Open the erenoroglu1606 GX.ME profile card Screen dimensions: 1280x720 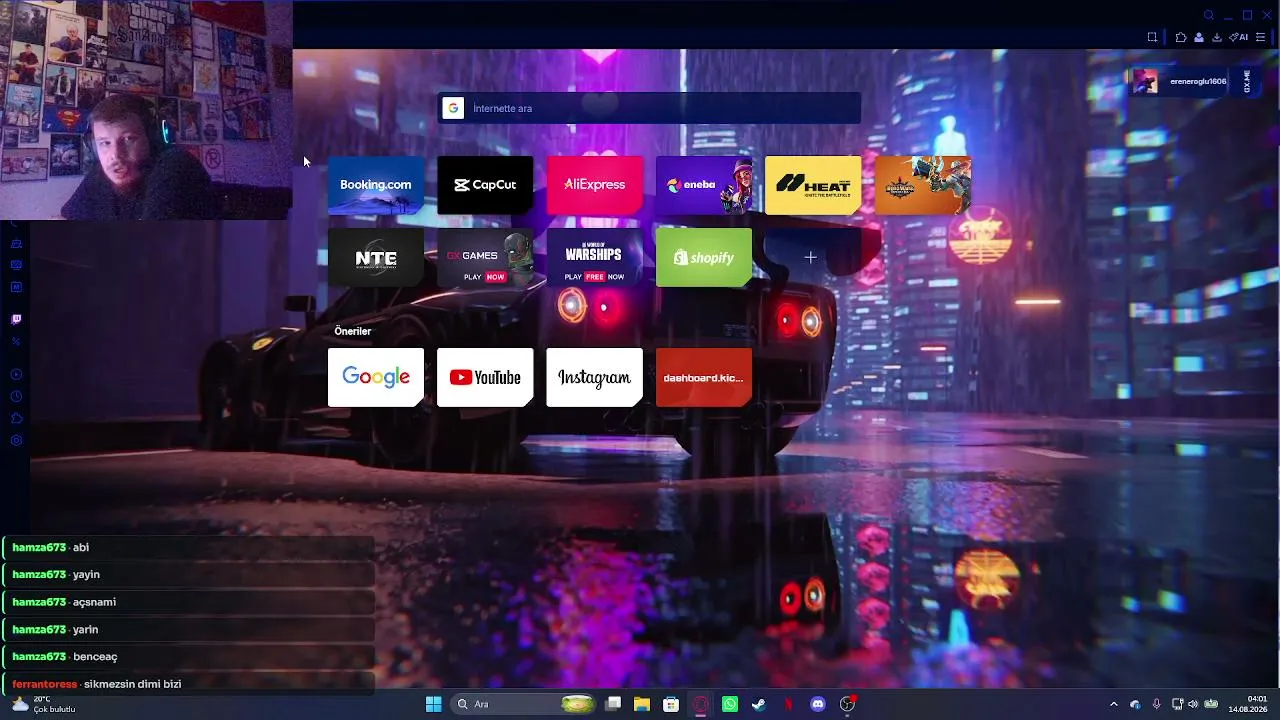(1193, 82)
